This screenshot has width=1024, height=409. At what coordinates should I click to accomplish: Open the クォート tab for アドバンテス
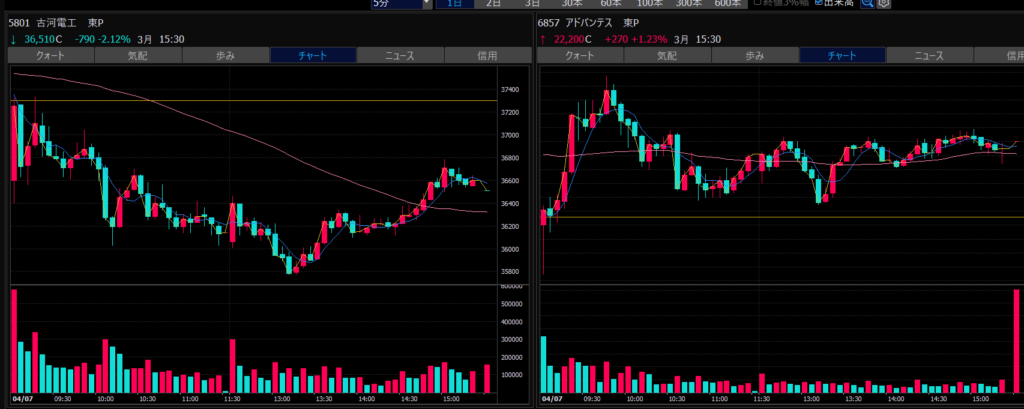pyautogui.click(x=580, y=56)
